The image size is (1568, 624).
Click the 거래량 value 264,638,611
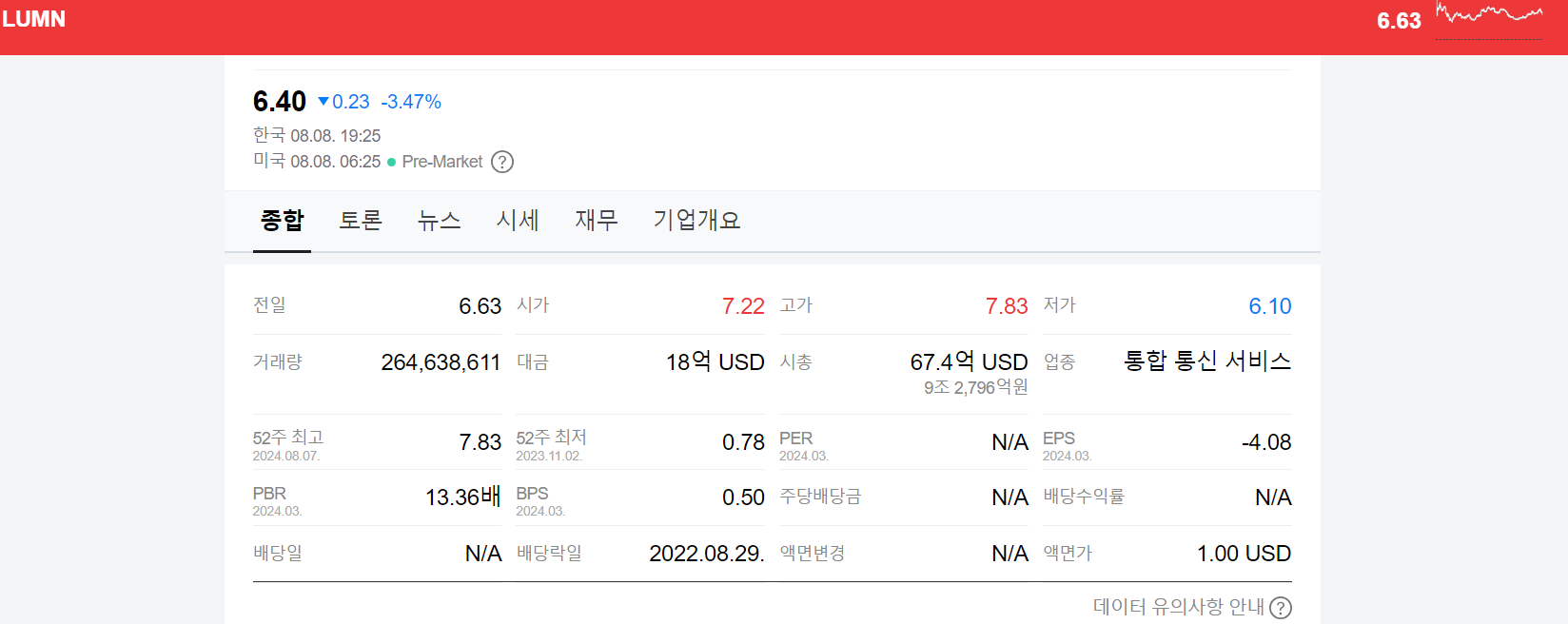pos(441,362)
